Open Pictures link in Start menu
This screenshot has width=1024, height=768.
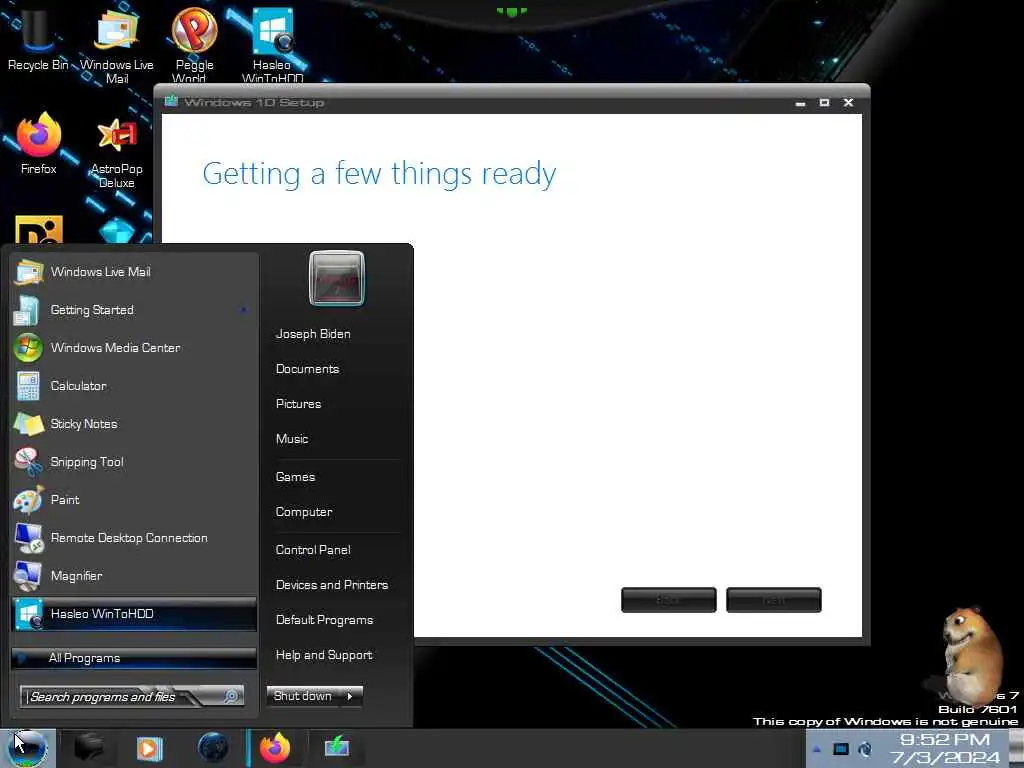(298, 404)
